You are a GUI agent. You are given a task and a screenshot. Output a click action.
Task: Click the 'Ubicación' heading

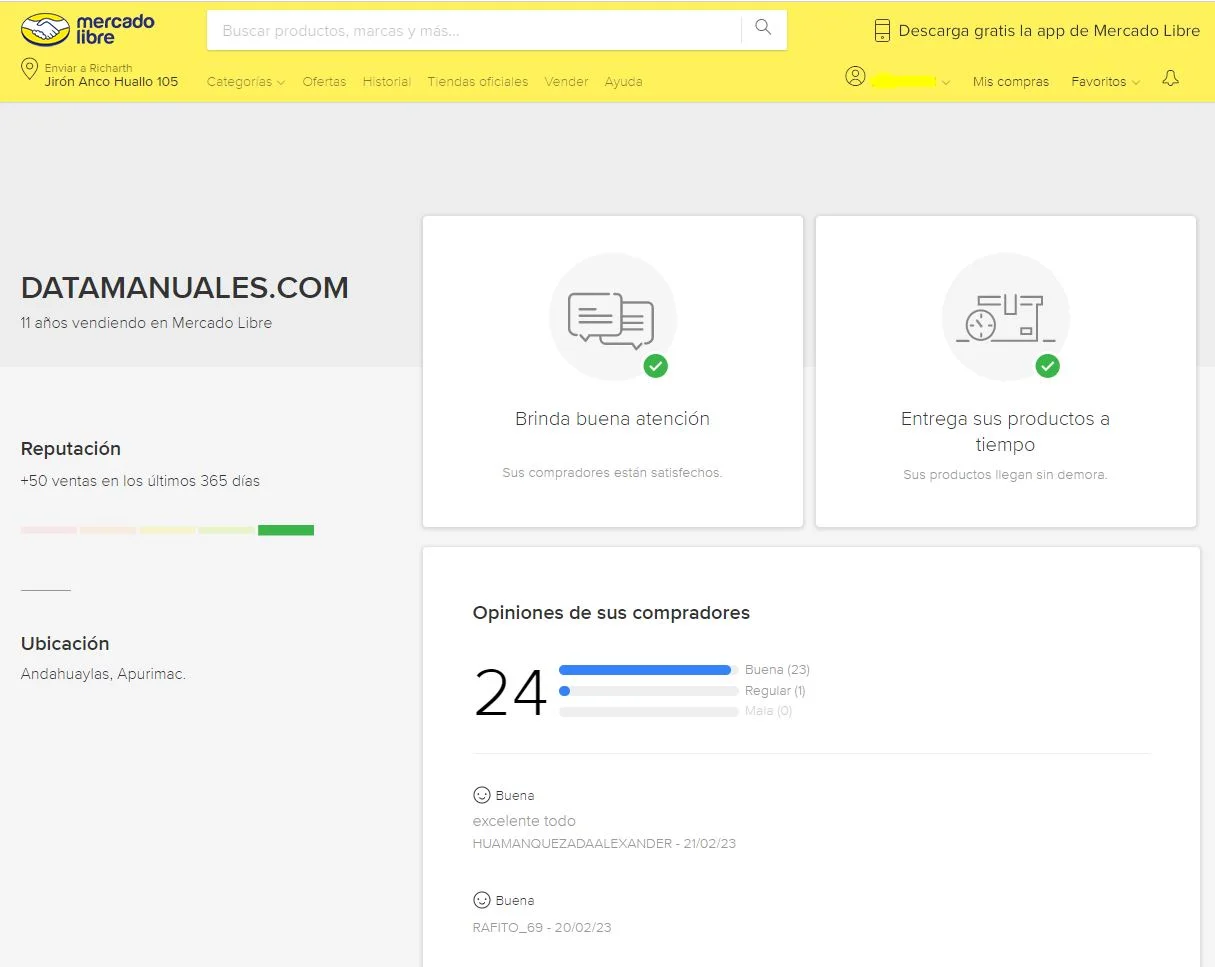(x=65, y=644)
